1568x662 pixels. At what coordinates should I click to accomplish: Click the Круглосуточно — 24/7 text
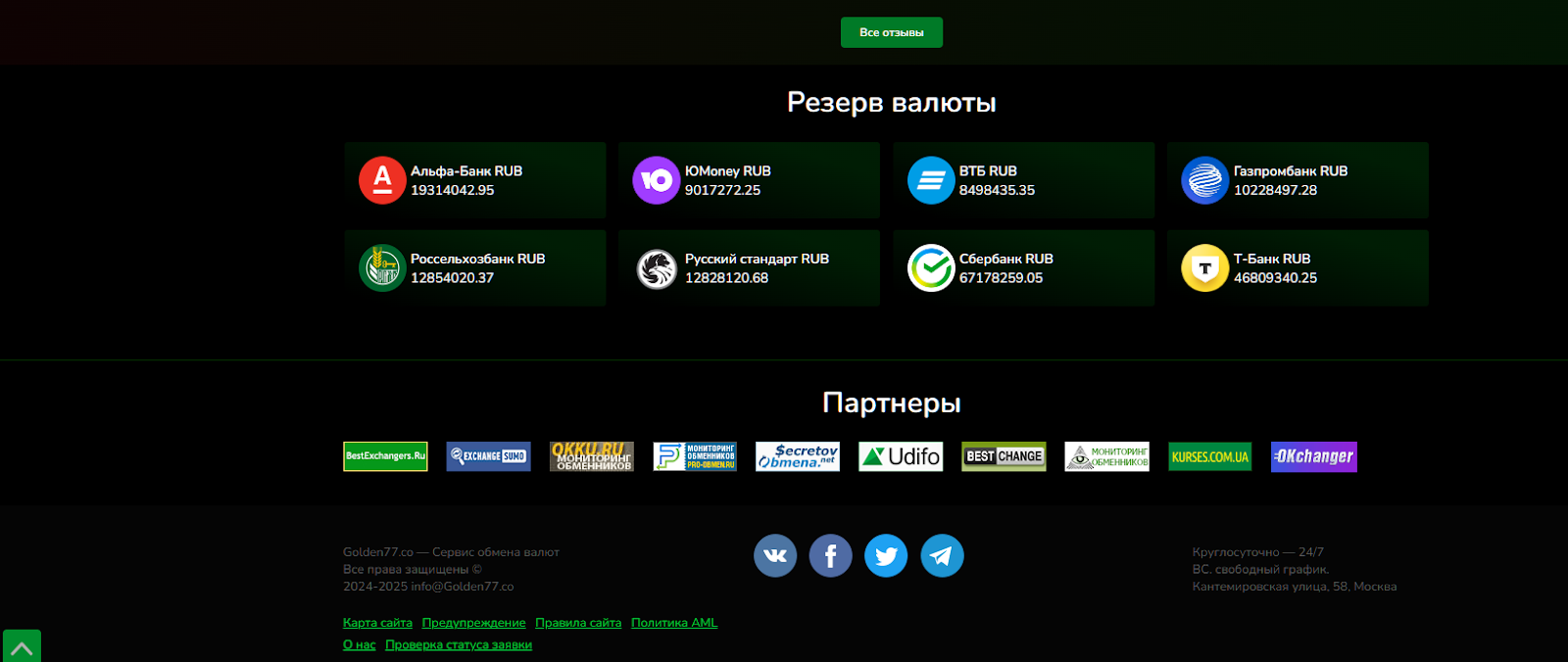(x=1258, y=552)
